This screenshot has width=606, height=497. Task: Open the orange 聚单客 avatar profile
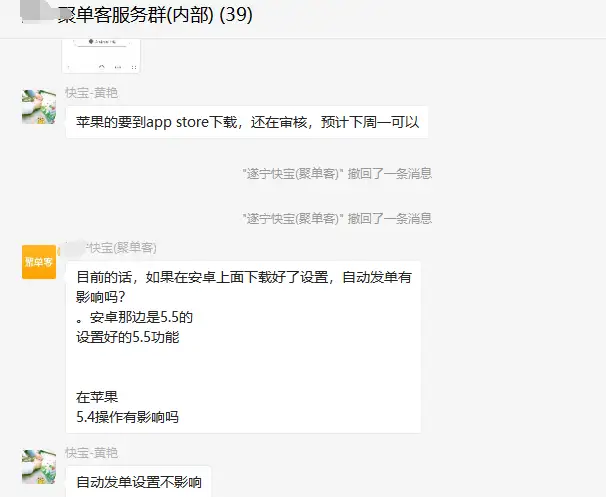pos(39,262)
